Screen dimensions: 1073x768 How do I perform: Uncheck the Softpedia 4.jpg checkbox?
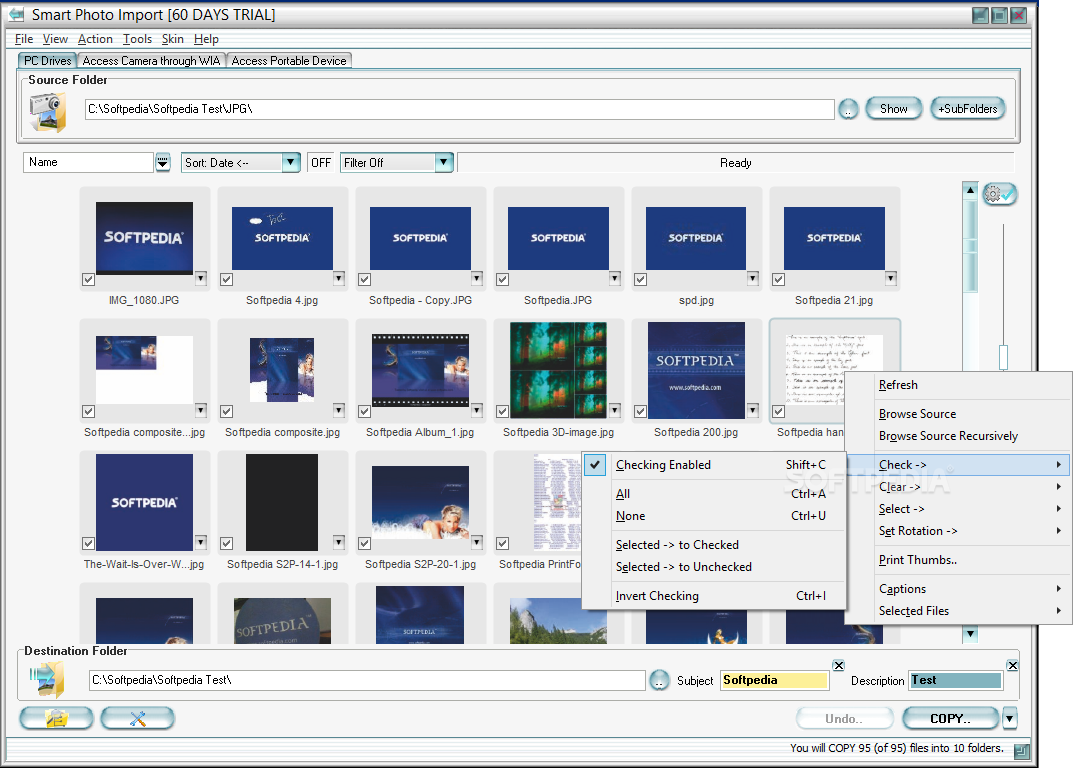pos(227,279)
